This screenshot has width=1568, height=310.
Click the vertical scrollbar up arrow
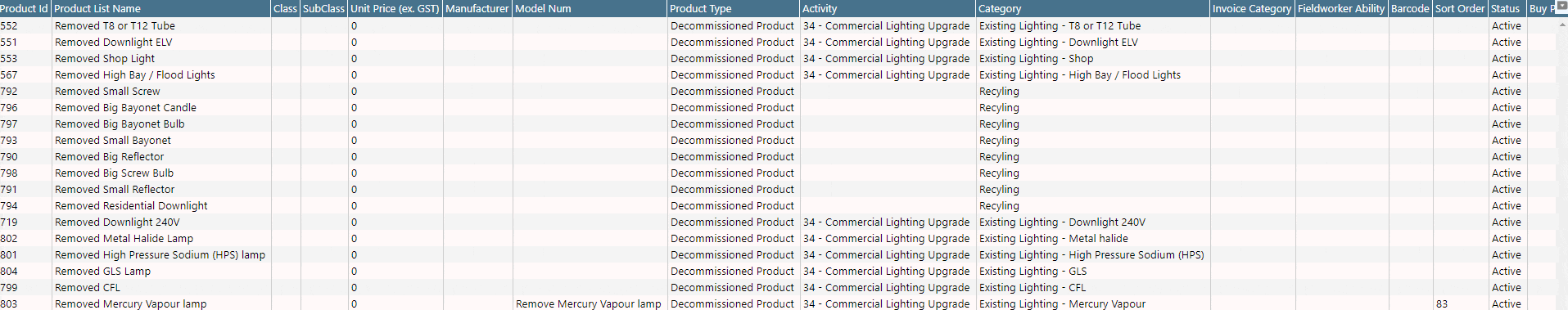coord(1561,25)
